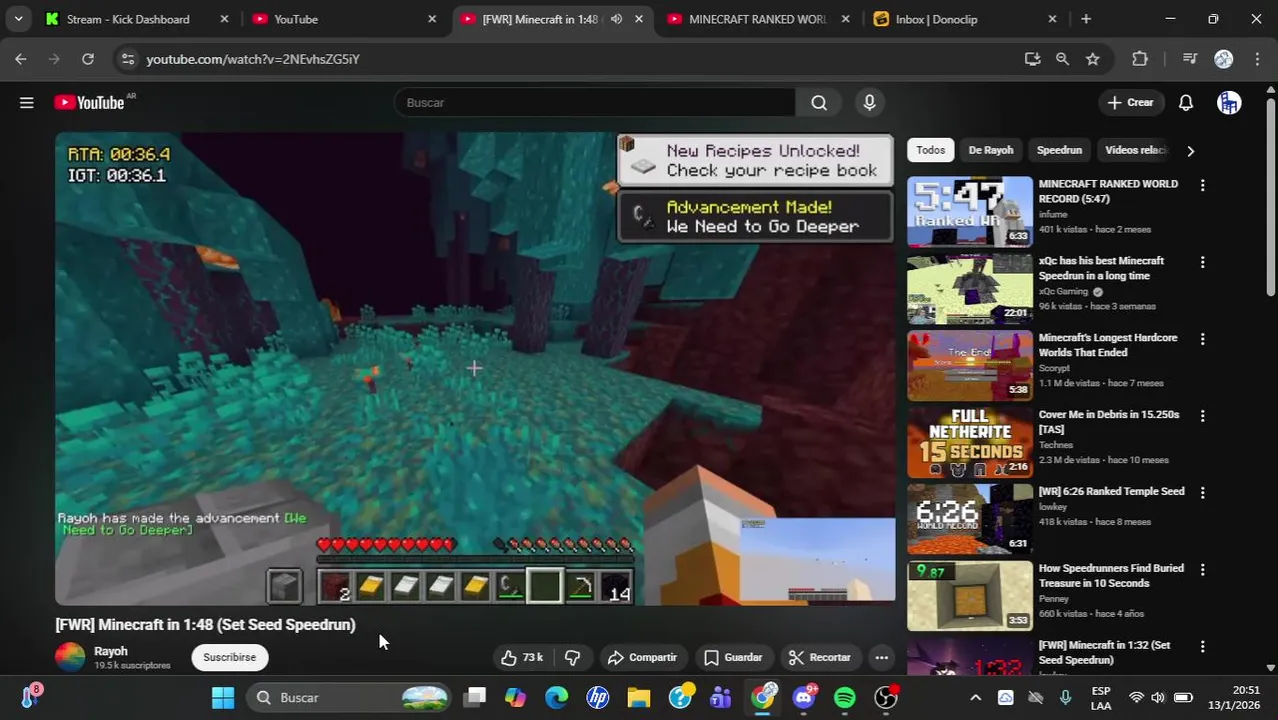
Task: Open options menu for the xQc Minecraft video
Action: pos(1202,262)
